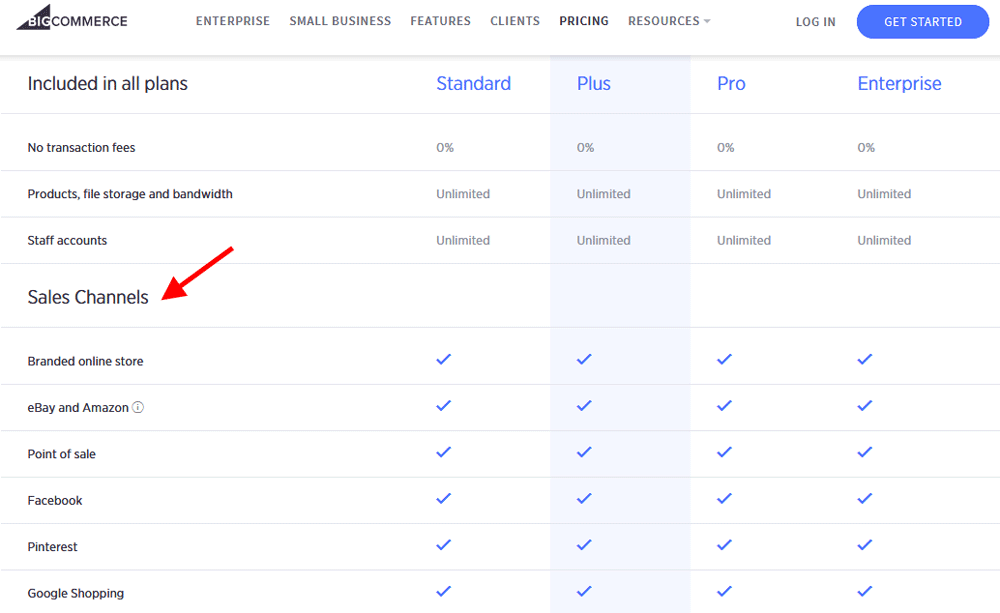Click Standard checkmark for Branded online store
Viewport: 1000px width, 613px height.
click(x=444, y=359)
